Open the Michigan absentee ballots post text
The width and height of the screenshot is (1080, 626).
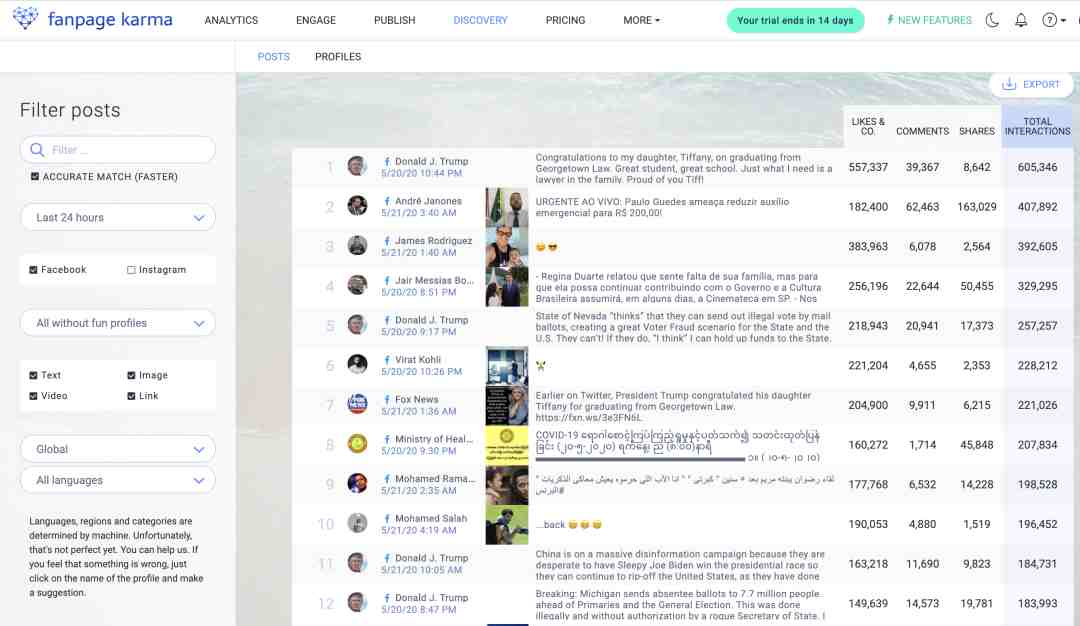[680, 604]
